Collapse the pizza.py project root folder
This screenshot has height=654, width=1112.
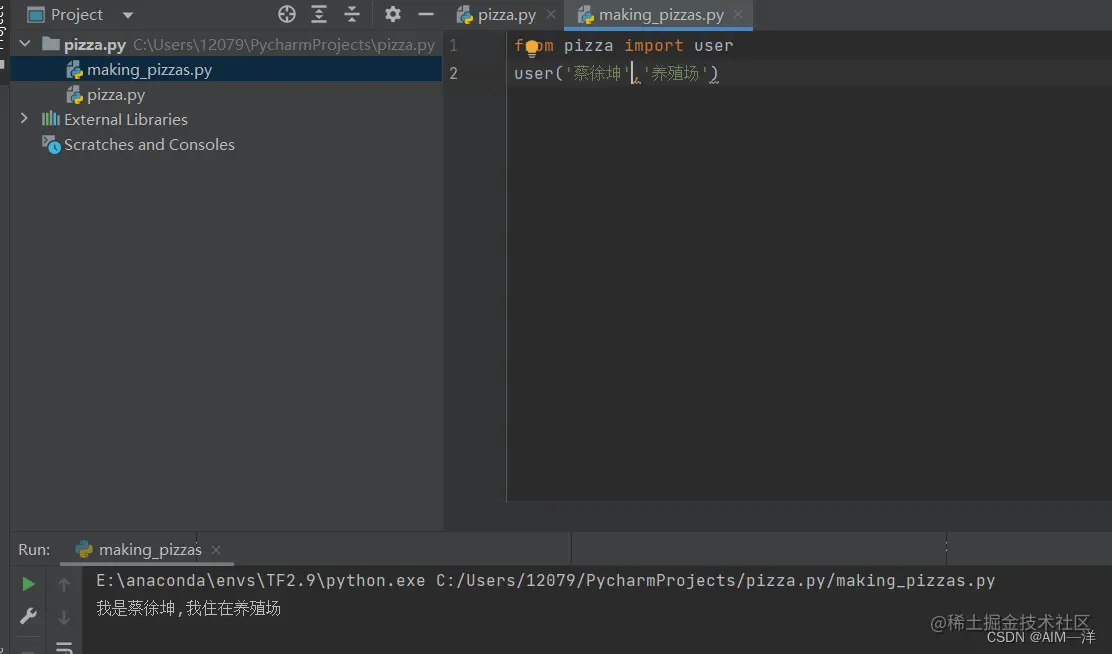pos(25,44)
